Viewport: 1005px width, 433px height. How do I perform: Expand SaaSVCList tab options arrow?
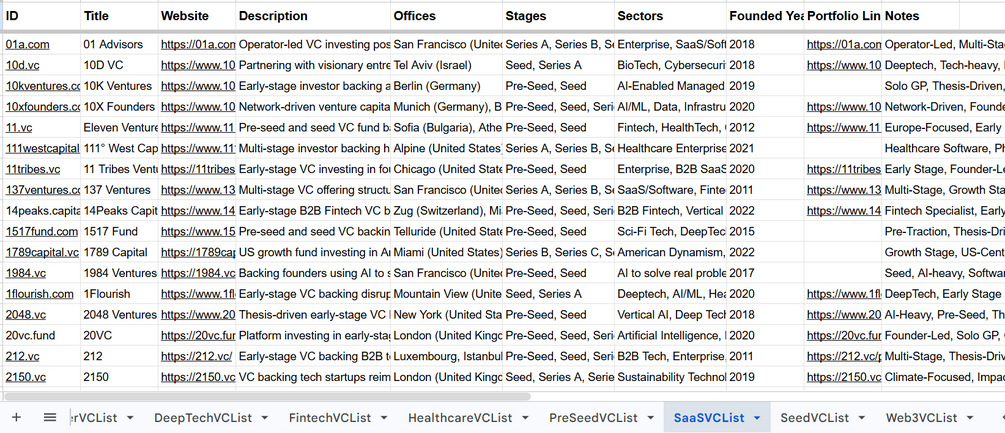[x=757, y=418]
